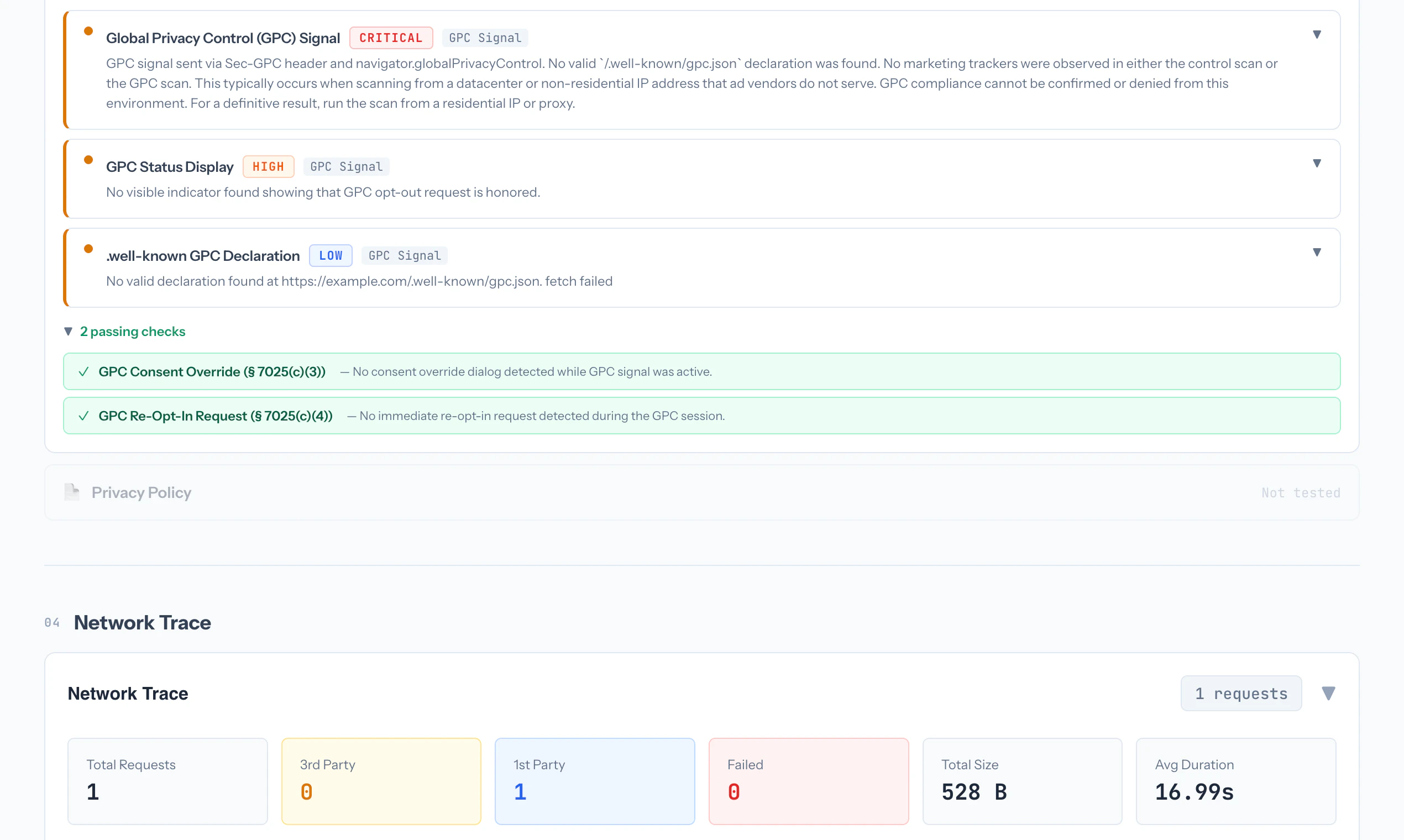Screen dimensions: 1404x840
Task: Click the HIGH severity badge on GPC Status Display
Action: tap(268, 166)
